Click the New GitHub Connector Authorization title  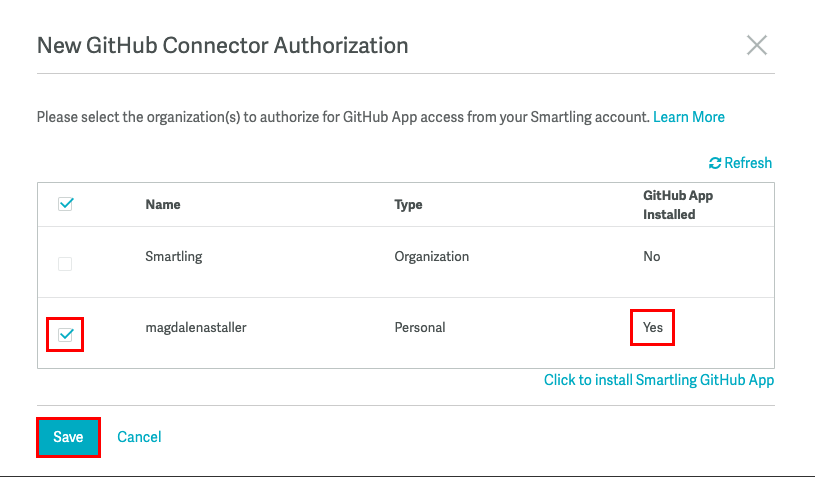click(x=222, y=45)
